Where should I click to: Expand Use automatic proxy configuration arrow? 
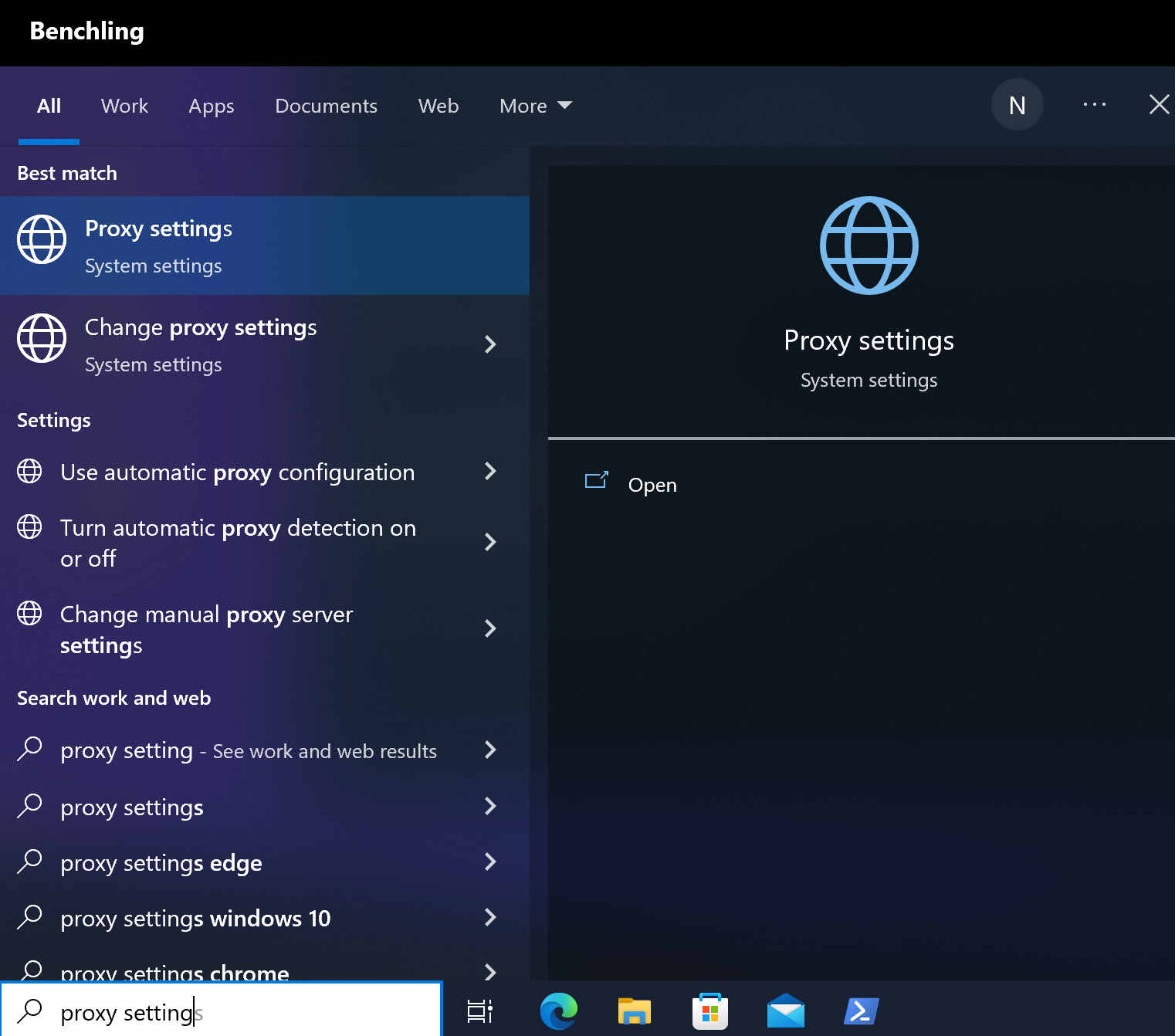pyautogui.click(x=490, y=471)
